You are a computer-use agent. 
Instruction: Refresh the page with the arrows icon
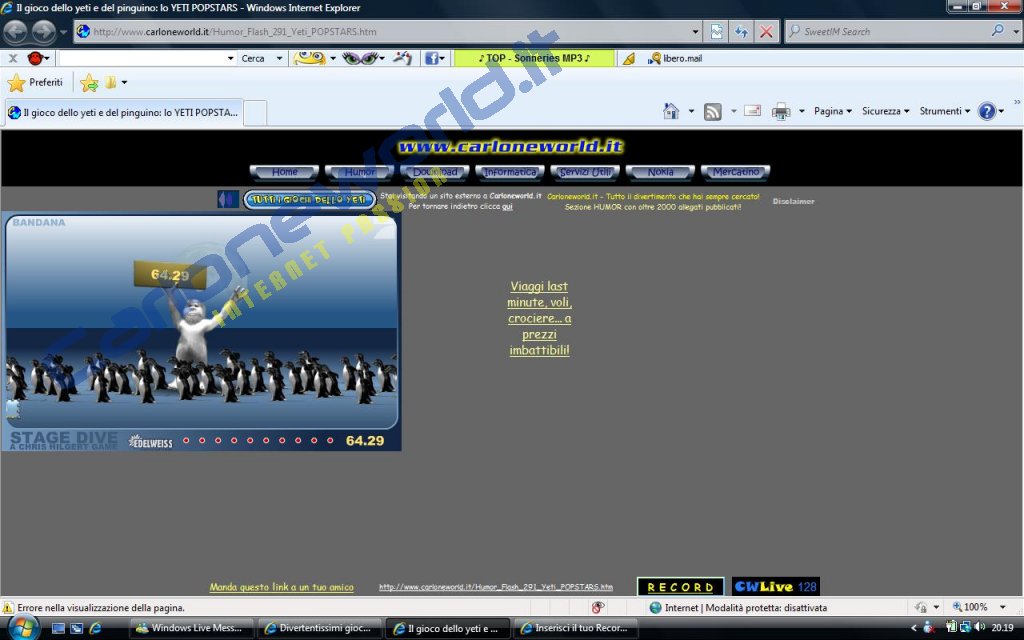[x=741, y=31]
